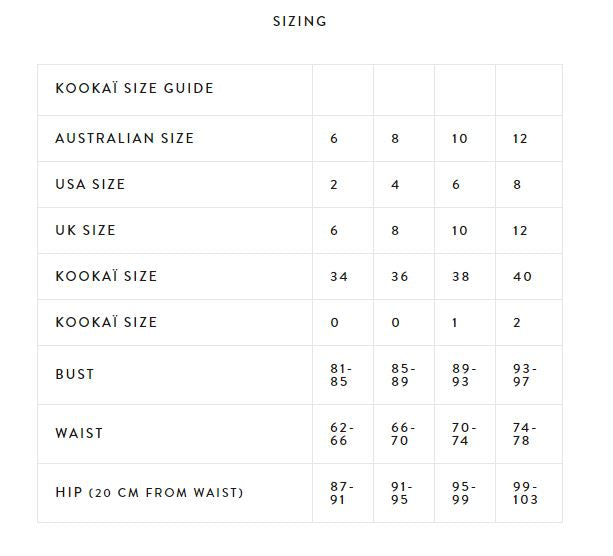This screenshot has height=556, width=613.
Task: Select the AUSTRALIAN SIZE row label
Action: 125,138
